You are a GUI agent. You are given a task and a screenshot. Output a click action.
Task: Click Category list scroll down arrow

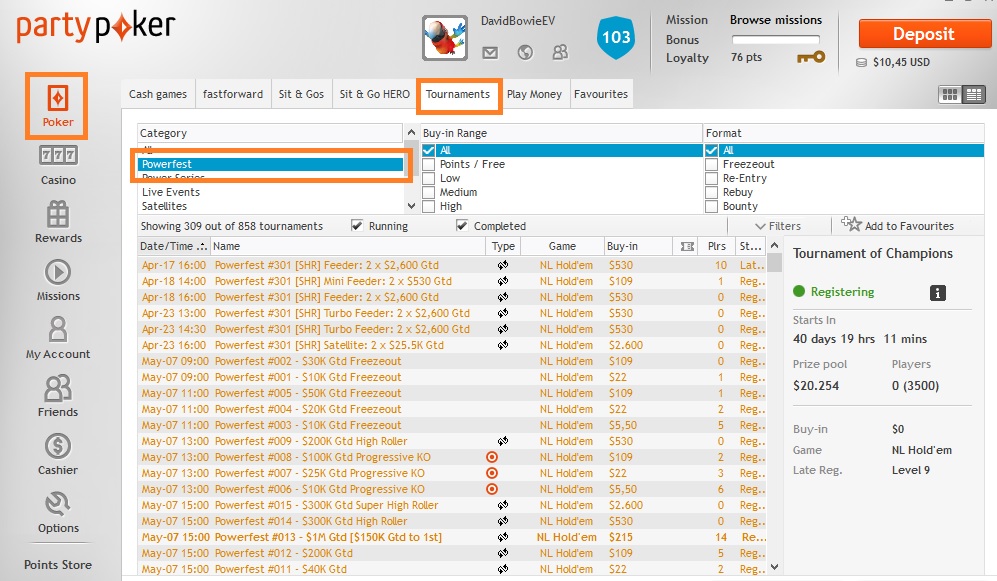click(411, 206)
